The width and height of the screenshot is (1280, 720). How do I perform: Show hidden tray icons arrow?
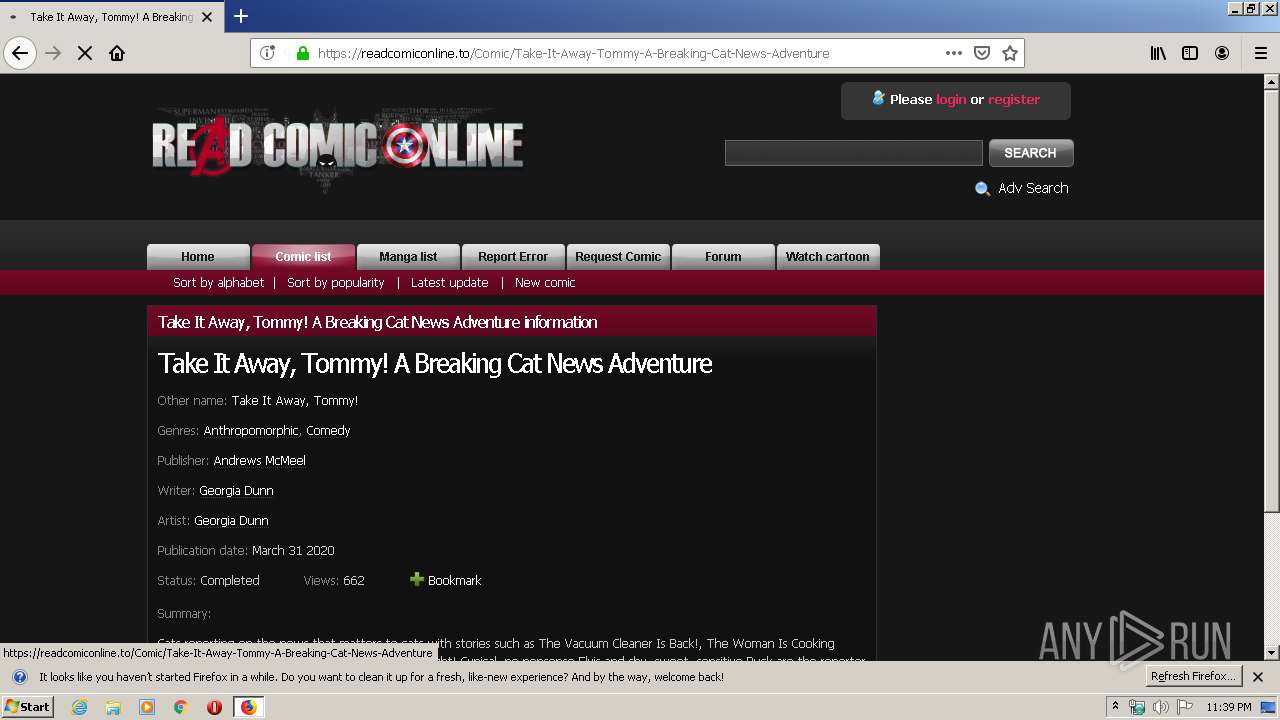tap(1115, 707)
